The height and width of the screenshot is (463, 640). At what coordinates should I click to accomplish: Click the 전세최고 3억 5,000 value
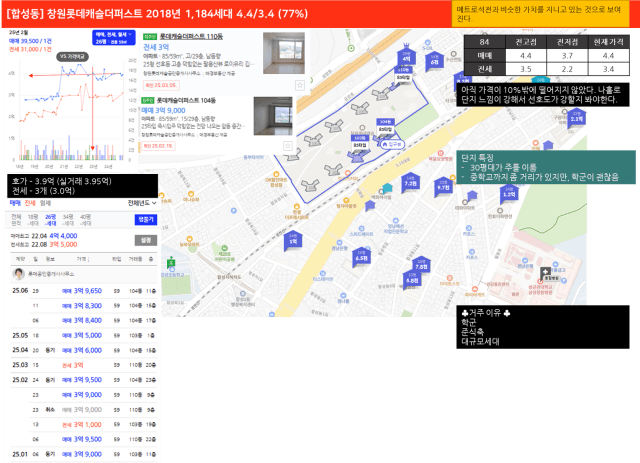click(x=63, y=245)
